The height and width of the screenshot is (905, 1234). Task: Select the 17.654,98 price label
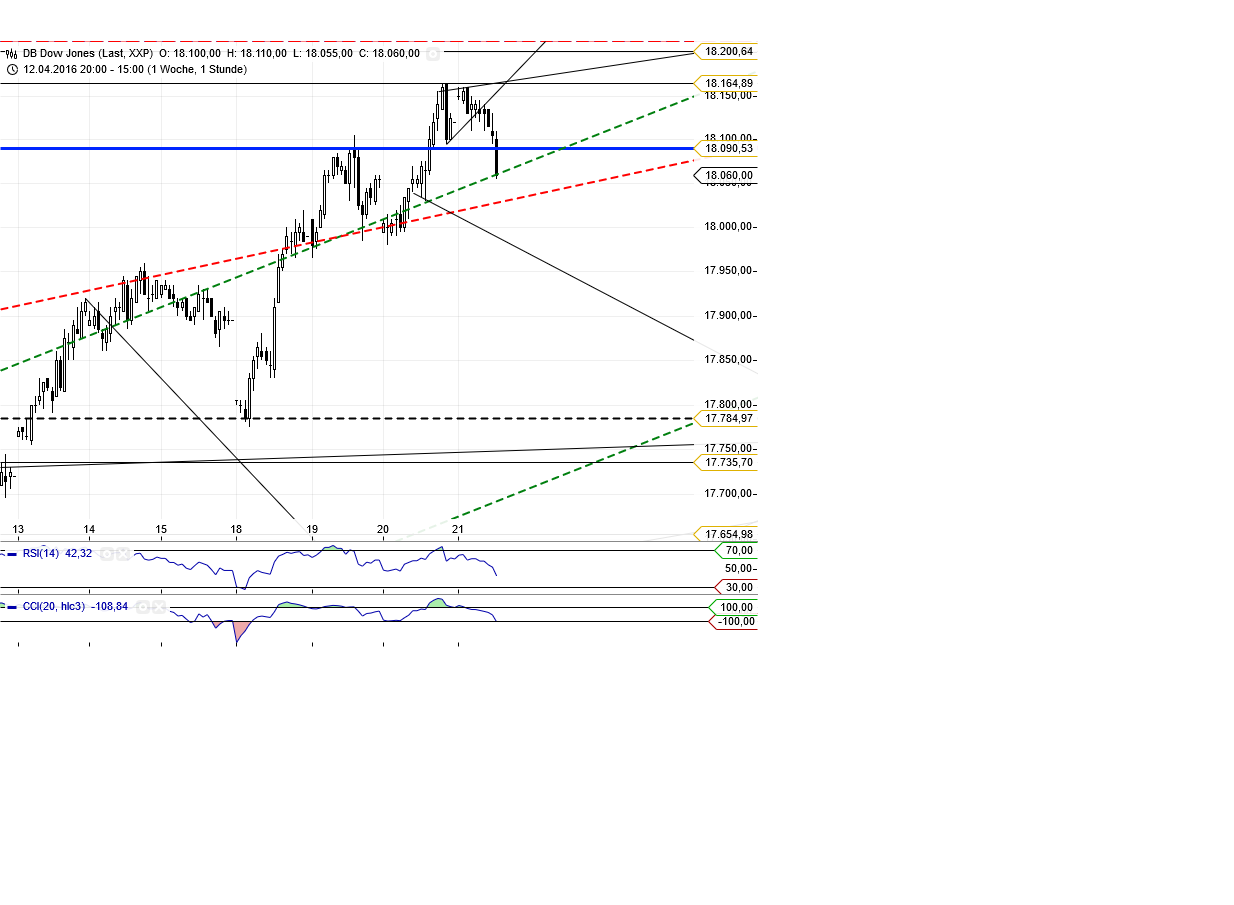coord(730,532)
